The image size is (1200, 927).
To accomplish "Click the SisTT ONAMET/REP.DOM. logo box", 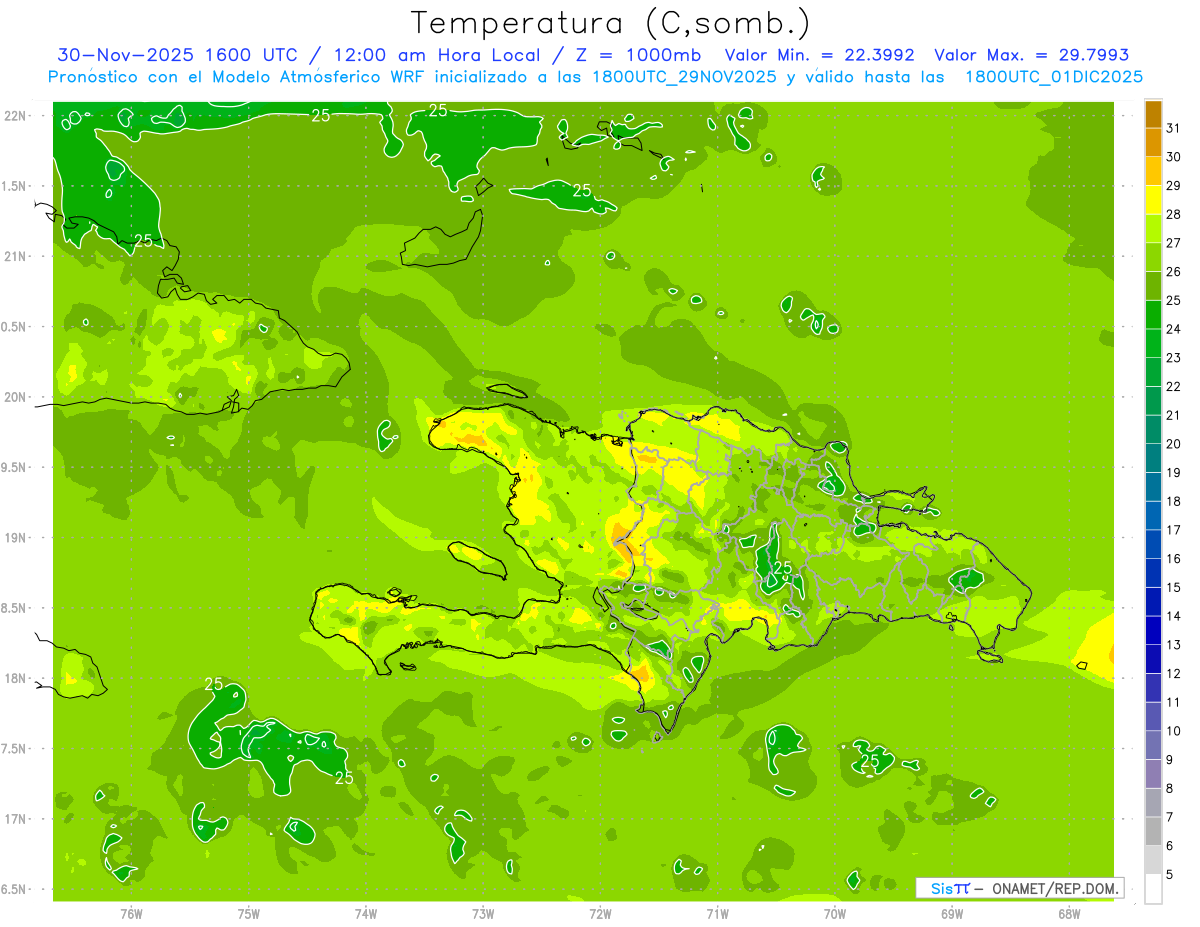I will coord(1020,888).
